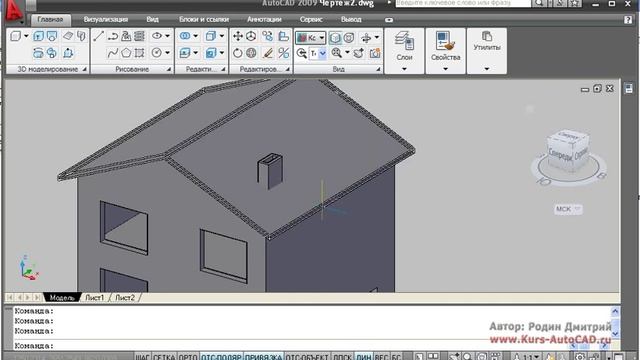Click the camera creation icon in View panel

coord(375,53)
